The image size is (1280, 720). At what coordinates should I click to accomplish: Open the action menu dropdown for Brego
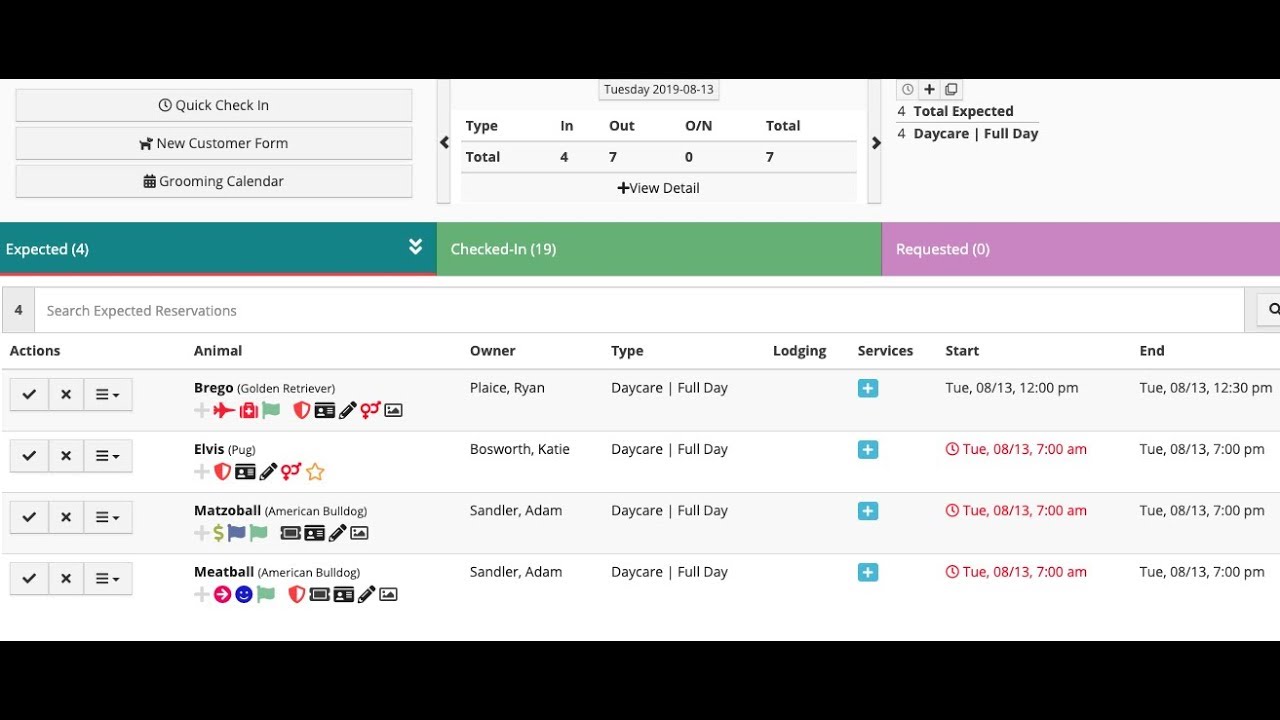(x=108, y=395)
